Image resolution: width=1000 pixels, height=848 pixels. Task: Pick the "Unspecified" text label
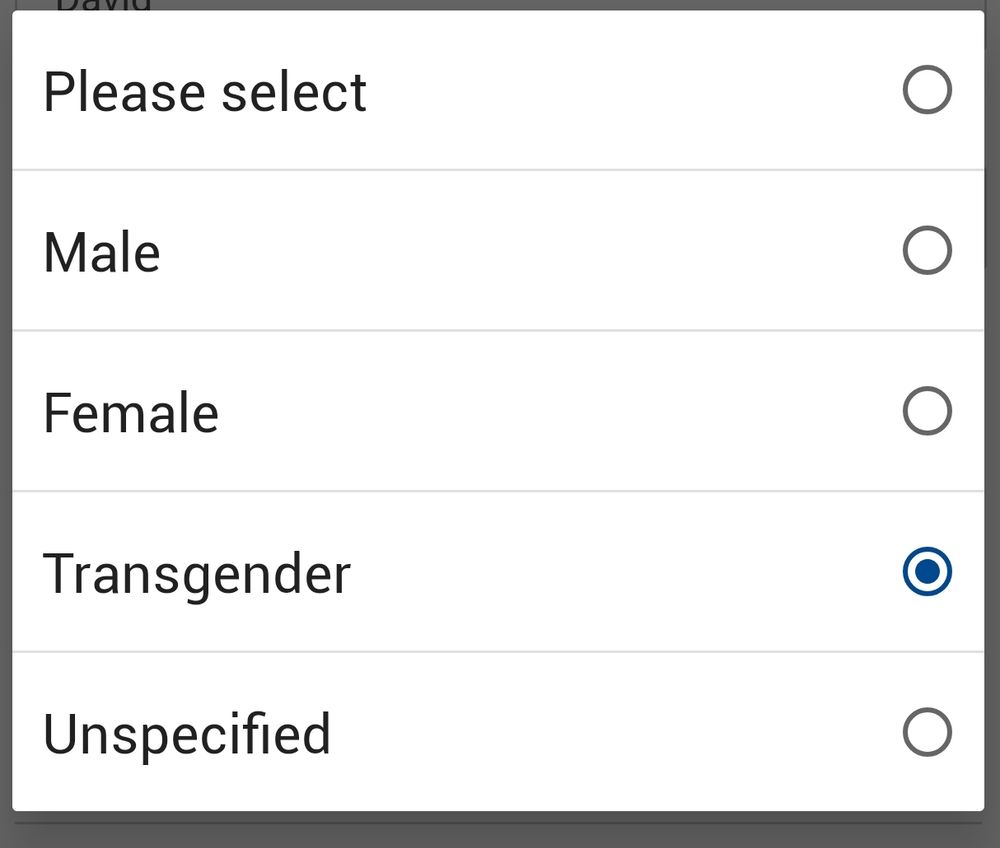187,734
